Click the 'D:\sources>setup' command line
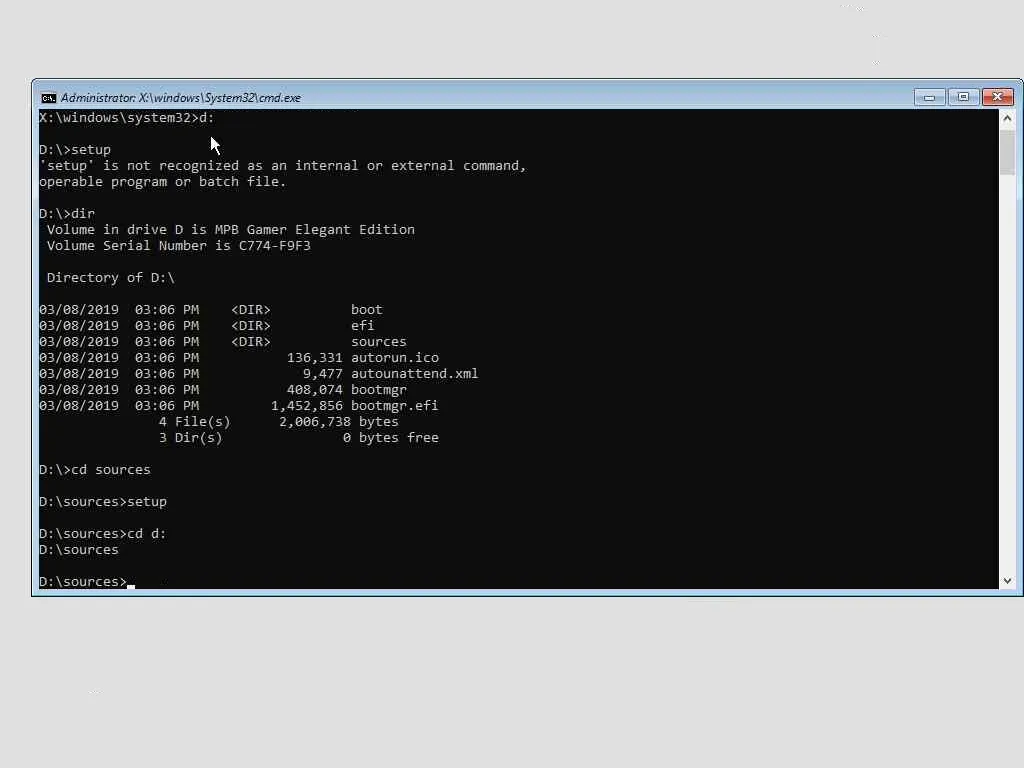This screenshot has height=768, width=1024. (x=103, y=502)
